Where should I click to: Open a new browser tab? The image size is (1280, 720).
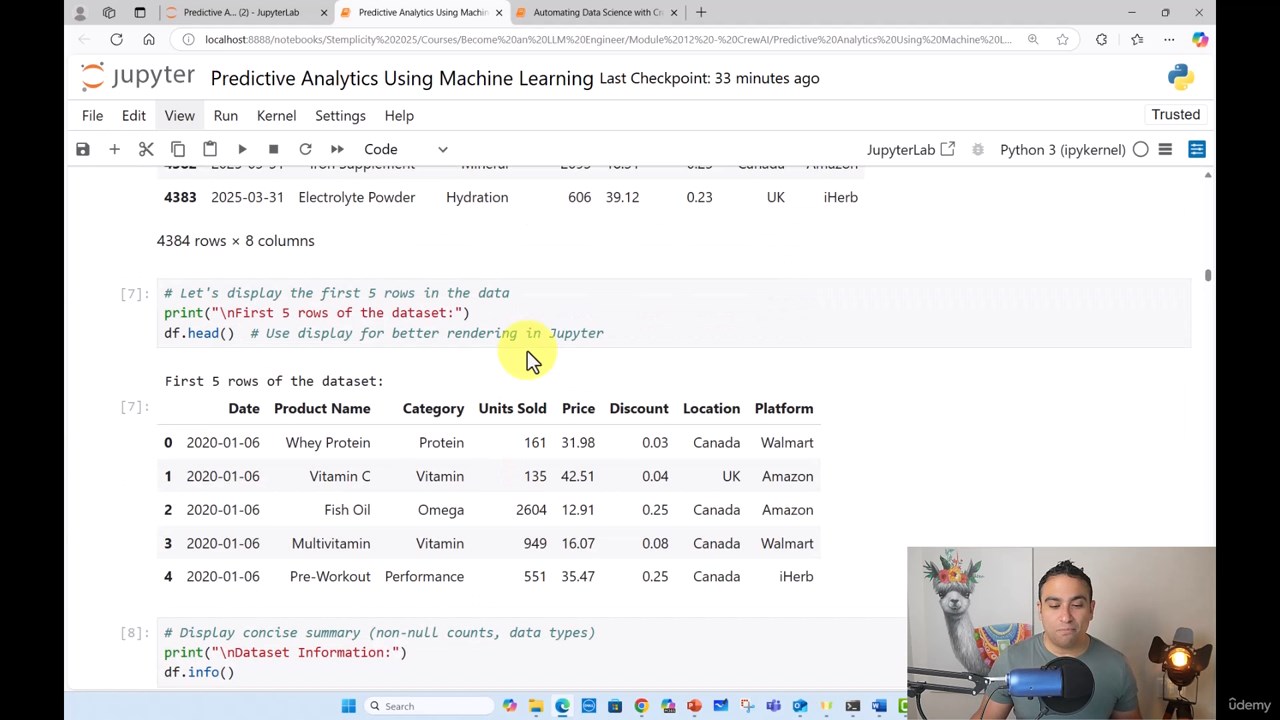click(x=701, y=13)
